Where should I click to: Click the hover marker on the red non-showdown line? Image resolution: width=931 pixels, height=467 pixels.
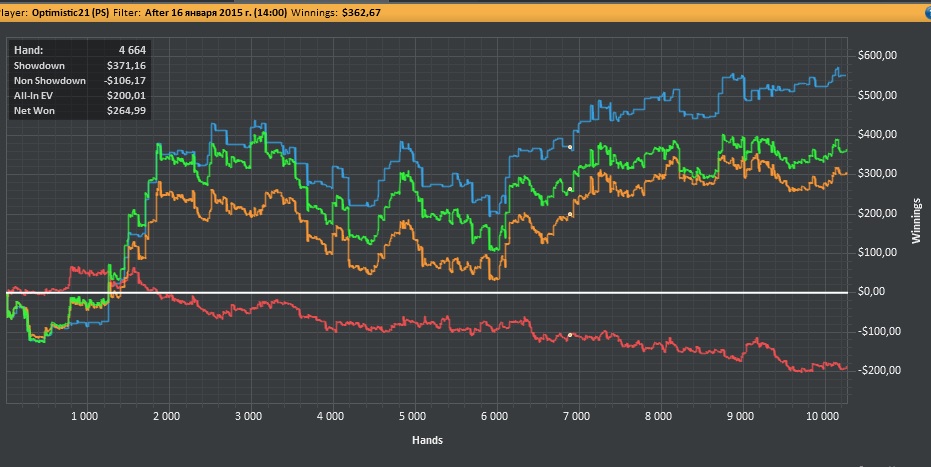point(570,335)
